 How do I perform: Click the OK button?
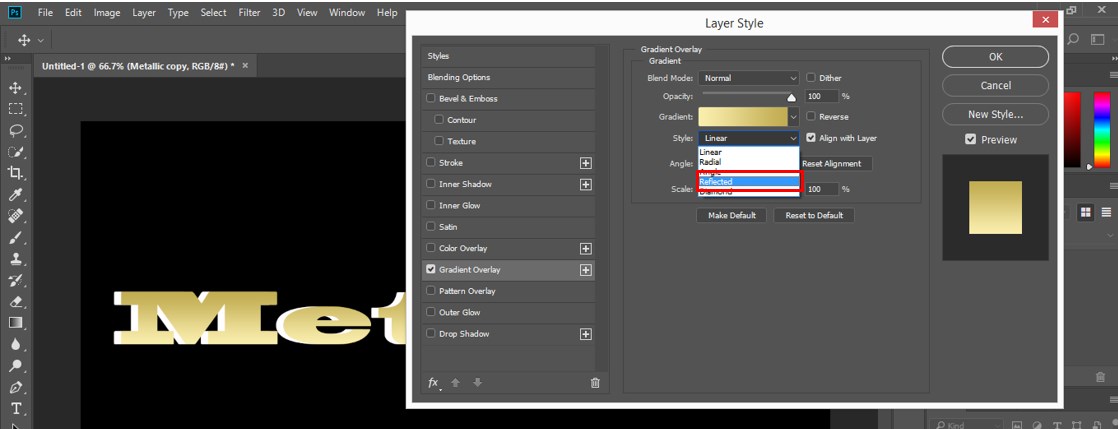click(x=995, y=57)
